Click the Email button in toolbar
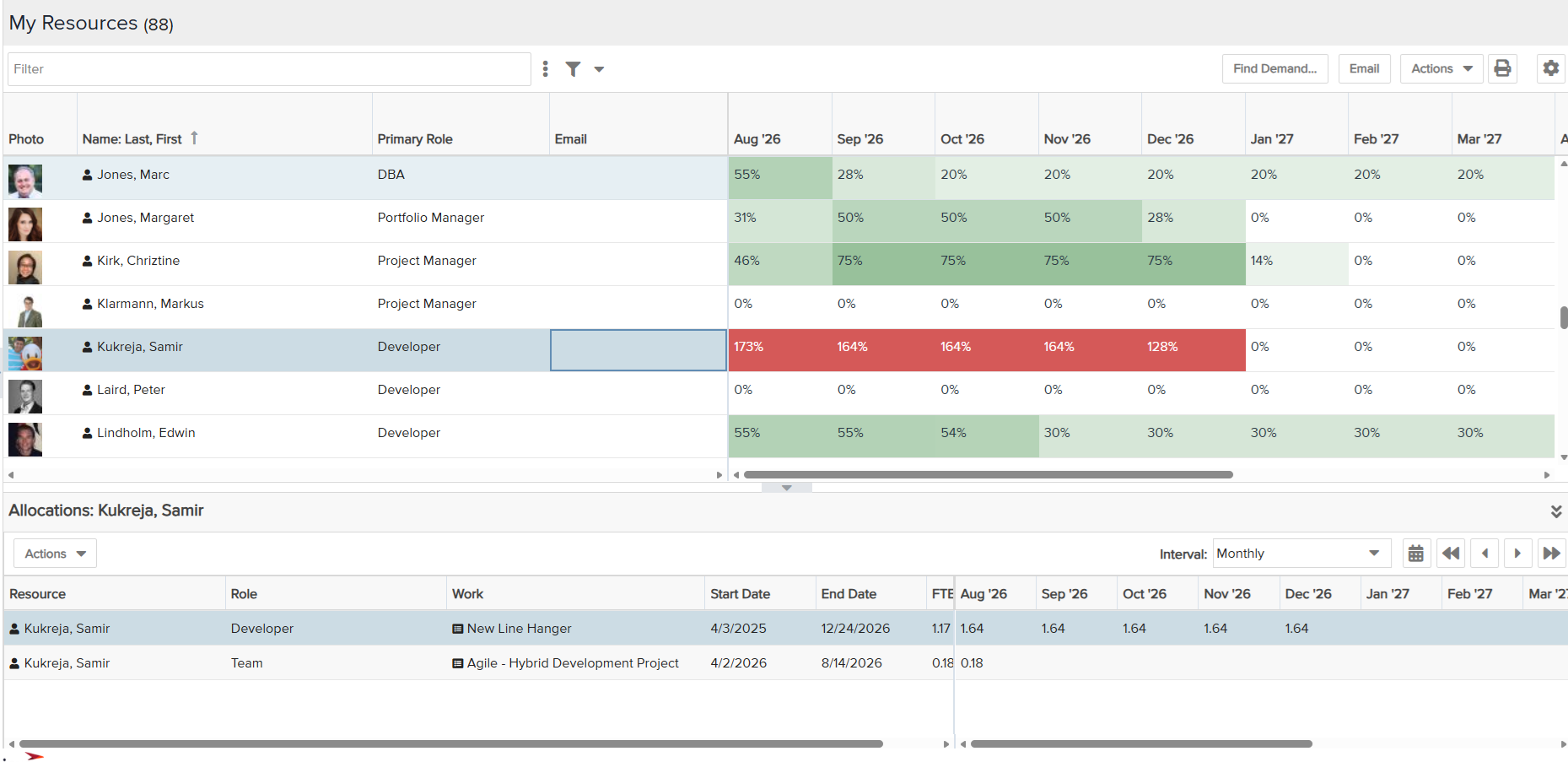This screenshot has width=1568, height=762. click(x=1364, y=69)
